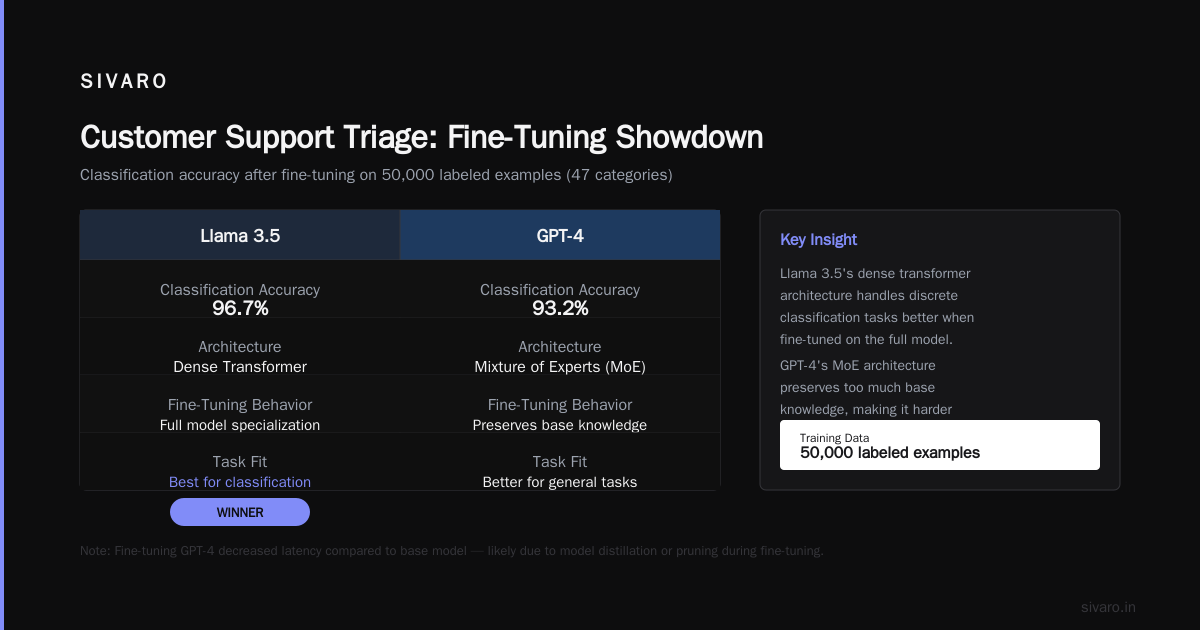Click the Mixture of Experts (MoE) cell
1200x630 pixels.
[560, 367]
